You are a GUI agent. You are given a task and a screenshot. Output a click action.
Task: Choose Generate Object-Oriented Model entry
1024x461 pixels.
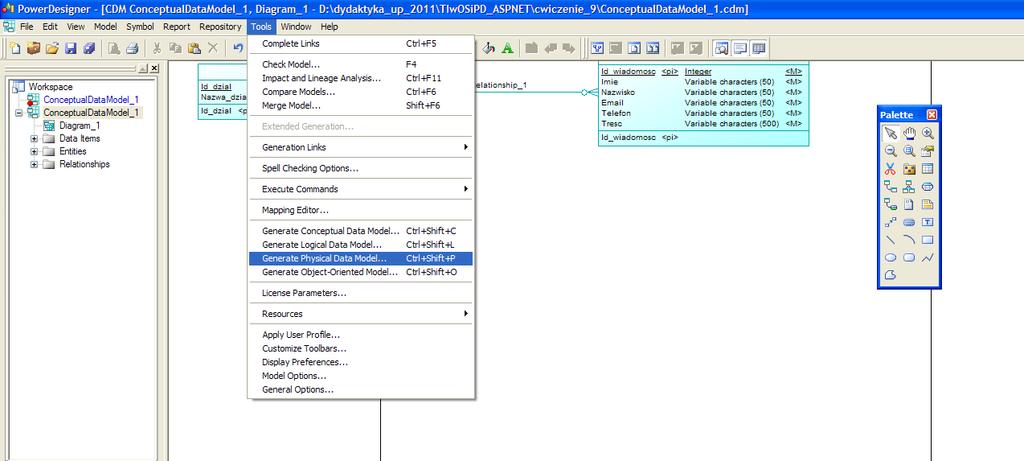tap(361, 272)
